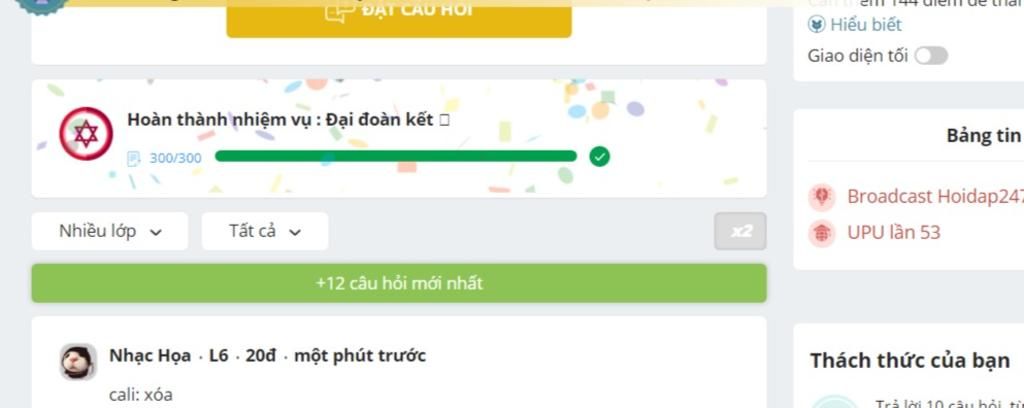Open Nhạc Họa's avatar profile

point(78,361)
